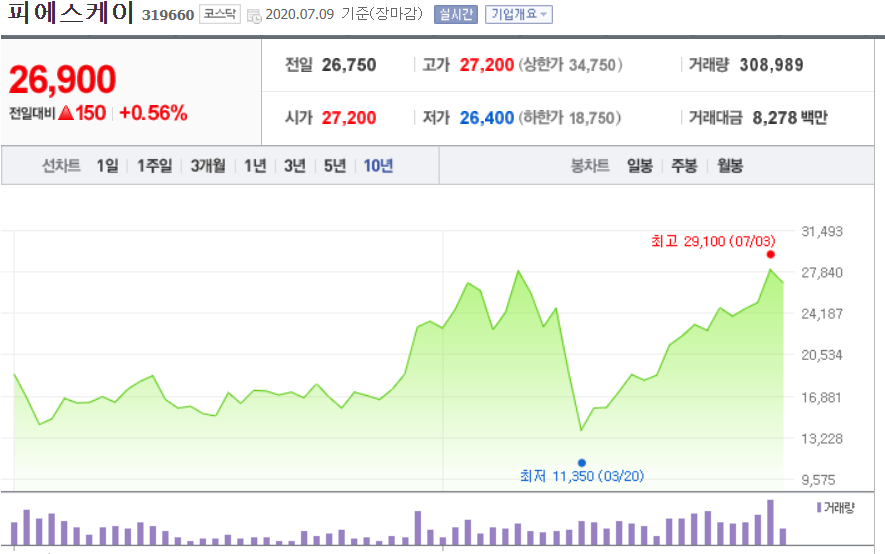
Task: Click the 24,187 y-axis label
Action: tap(822, 314)
